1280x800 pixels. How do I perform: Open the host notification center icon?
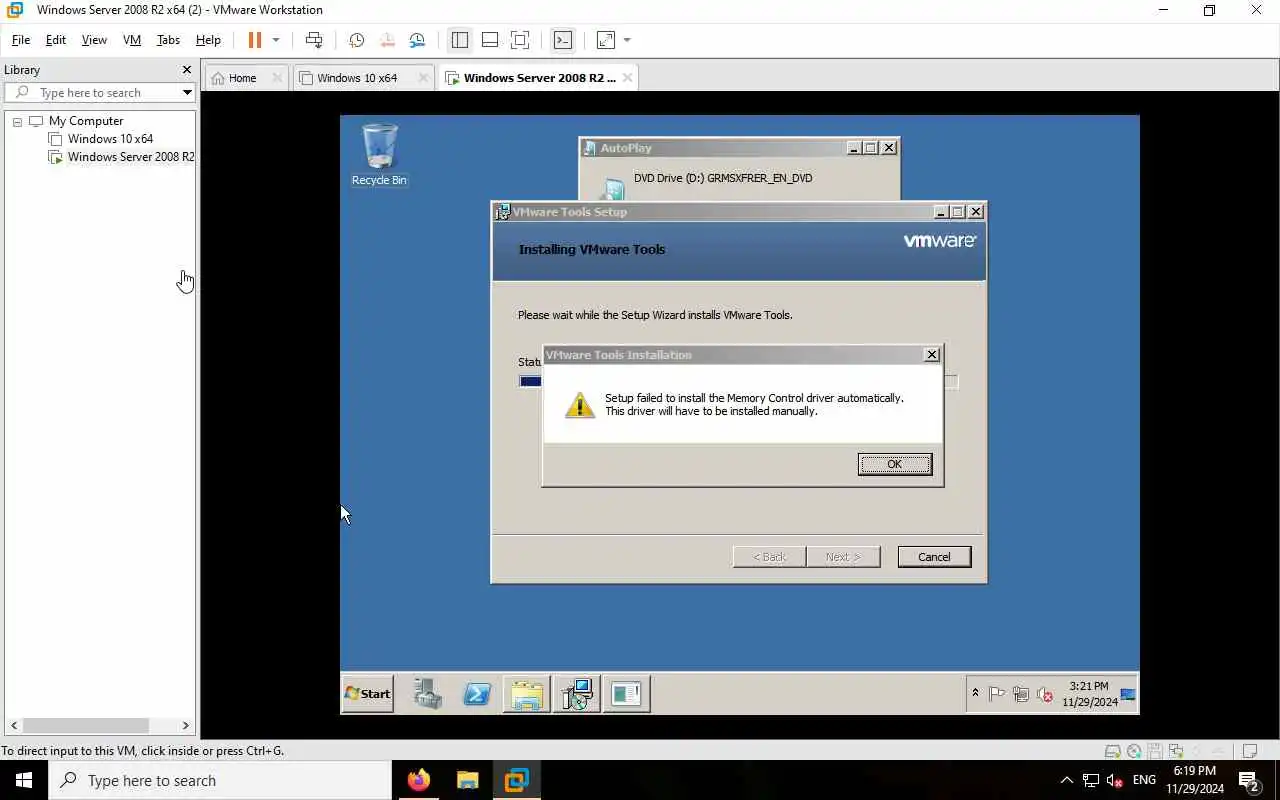point(1248,780)
